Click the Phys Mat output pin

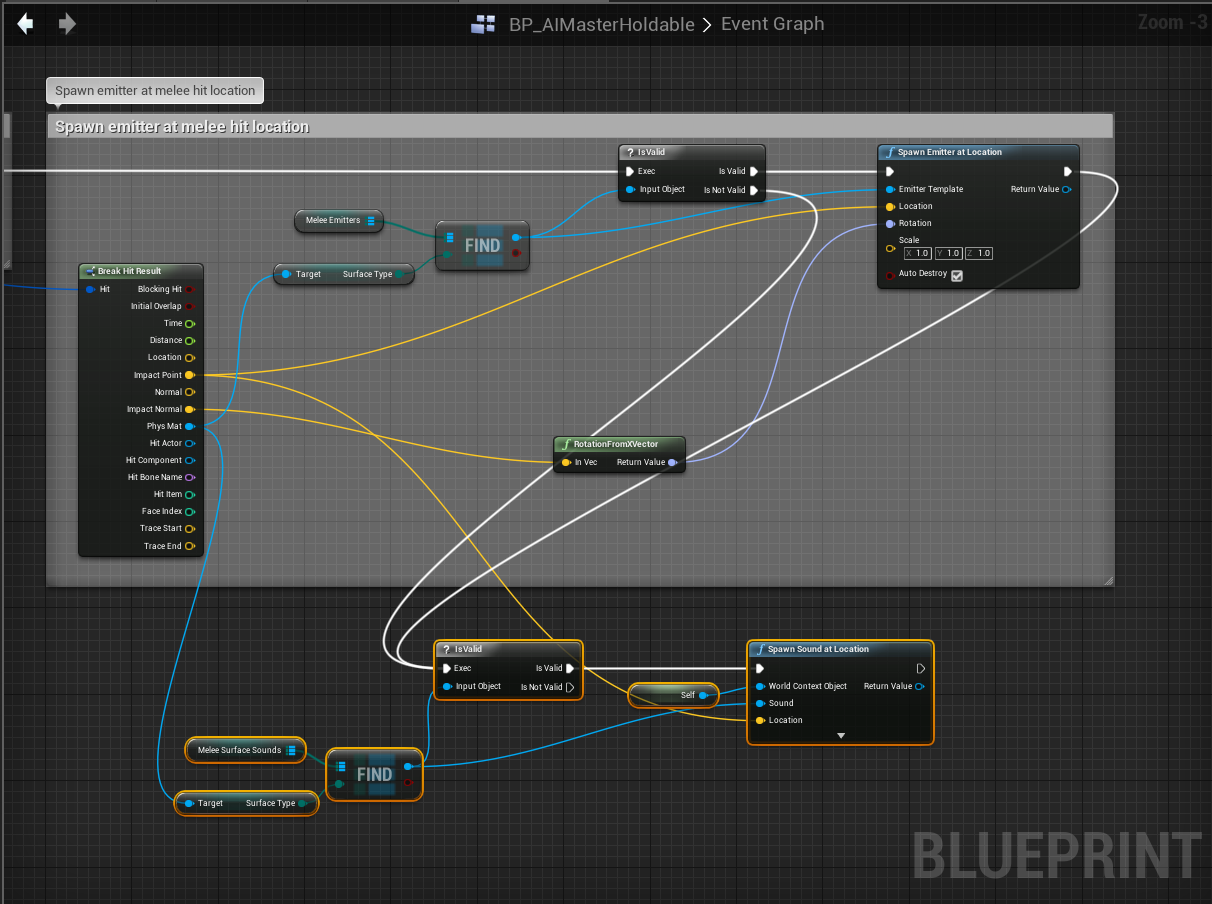pyautogui.click(x=190, y=426)
